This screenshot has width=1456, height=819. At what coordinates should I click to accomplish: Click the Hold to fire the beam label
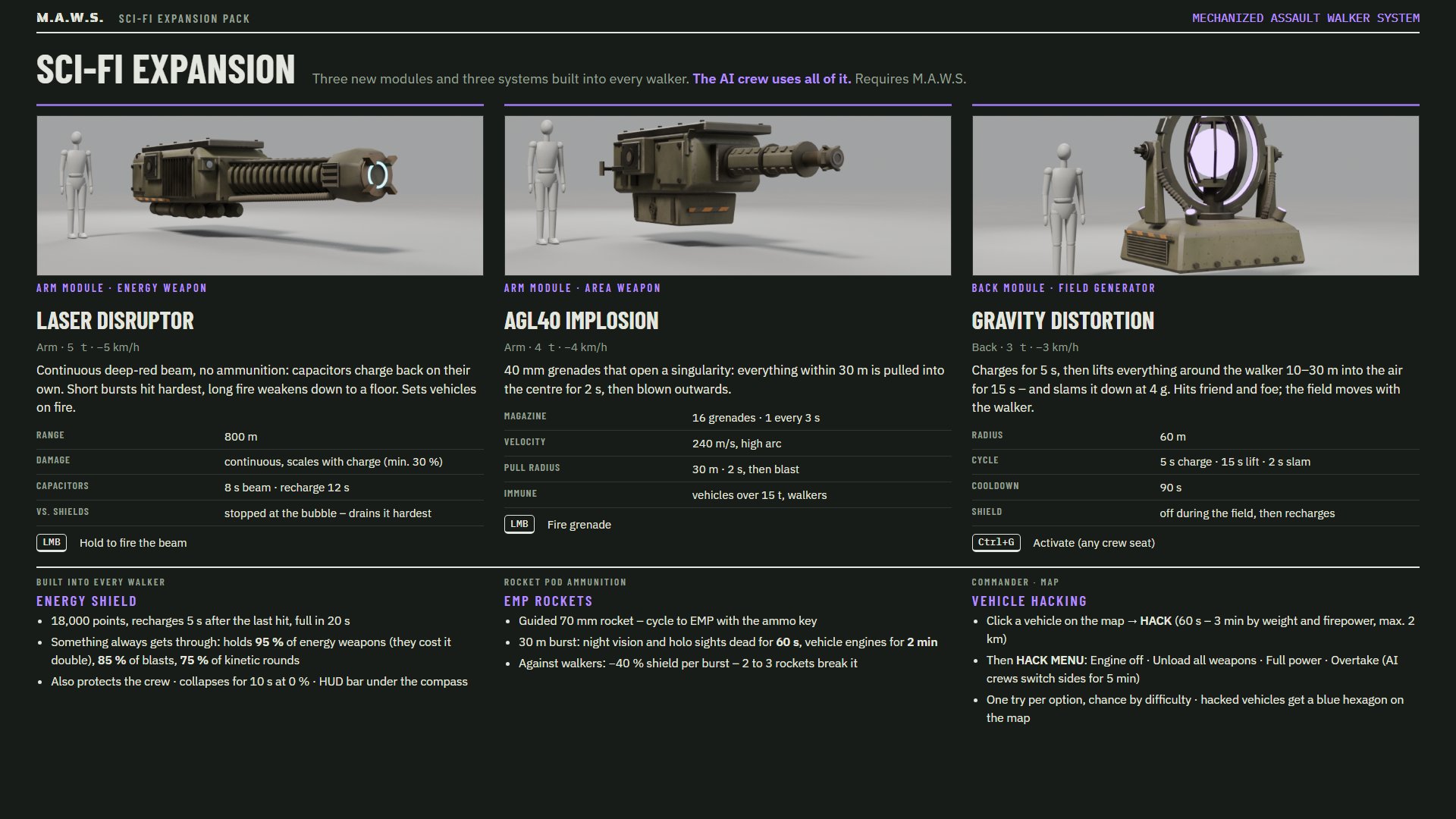[x=133, y=543]
